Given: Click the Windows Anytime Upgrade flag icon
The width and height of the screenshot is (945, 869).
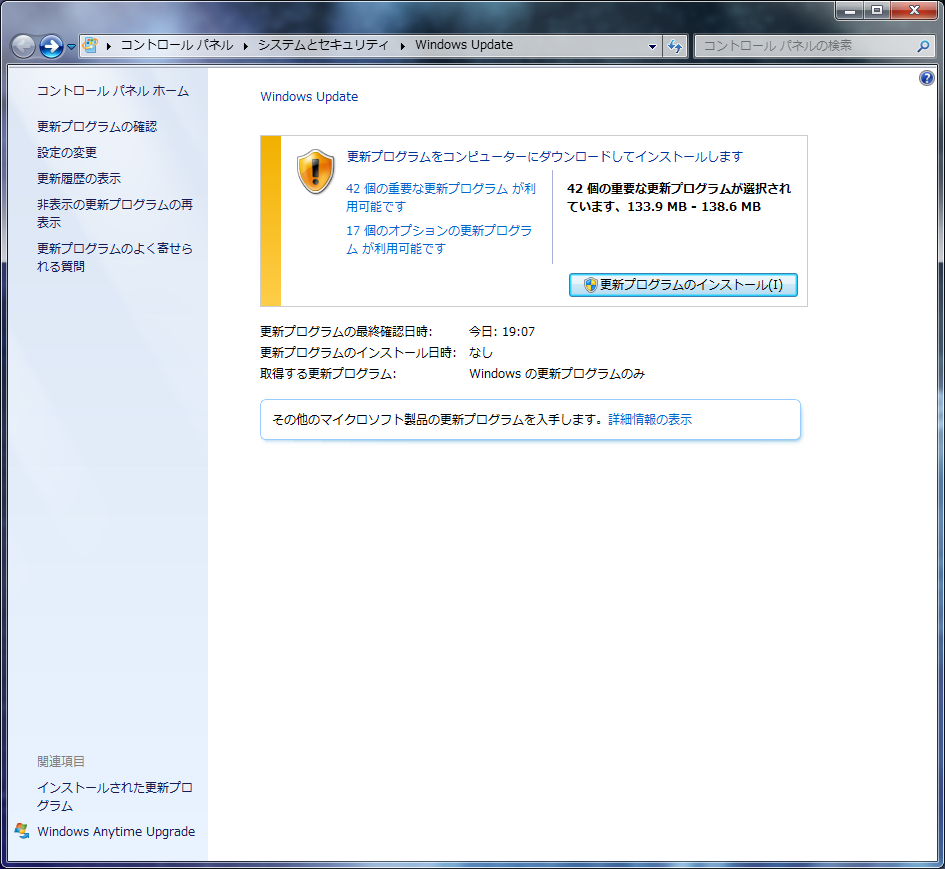Looking at the screenshot, I should point(22,831).
